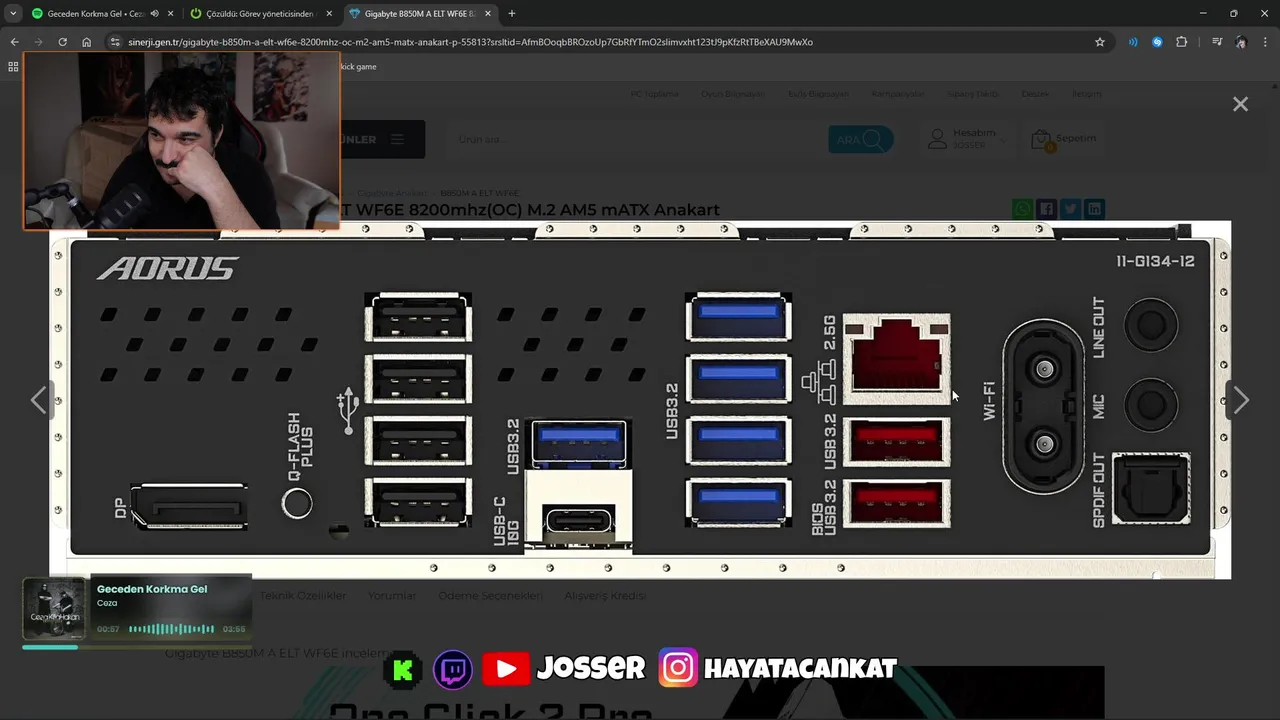Viewport: 1280px width, 720px height.
Task: Open the blue sound-wave extension icon
Action: pyautogui.click(x=1133, y=42)
